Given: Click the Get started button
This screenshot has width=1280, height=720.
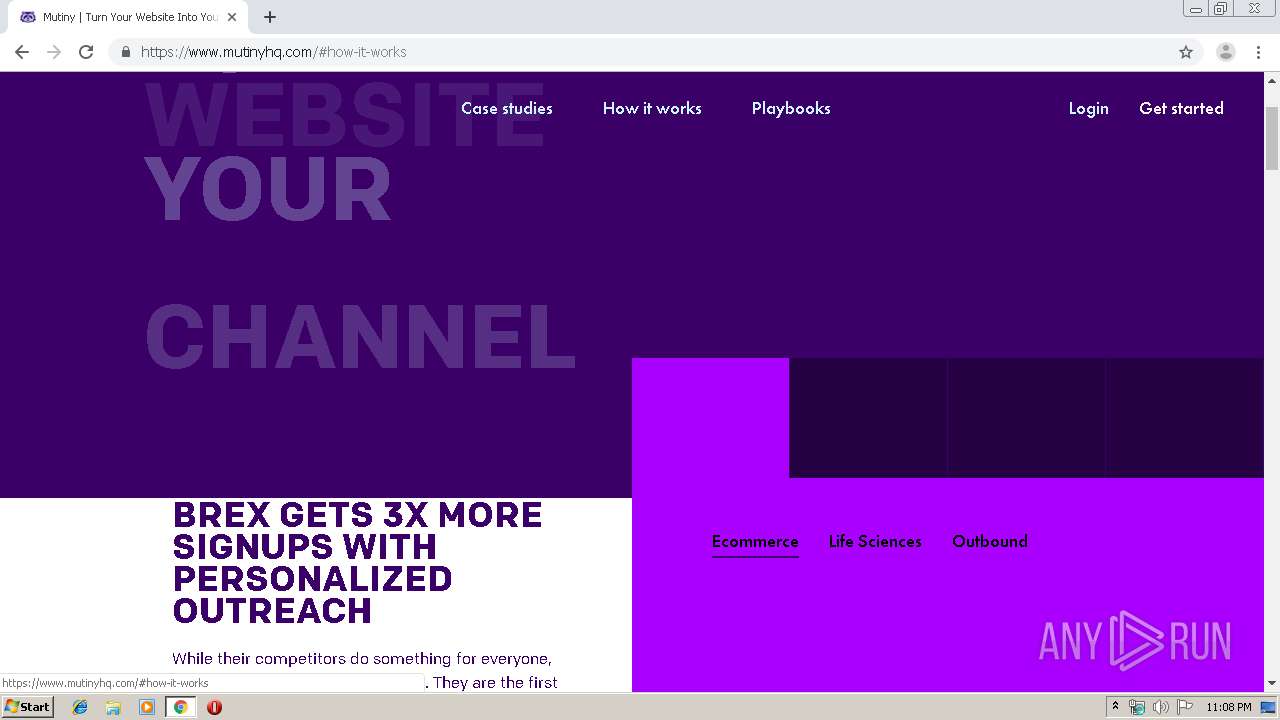Looking at the screenshot, I should (x=1181, y=108).
